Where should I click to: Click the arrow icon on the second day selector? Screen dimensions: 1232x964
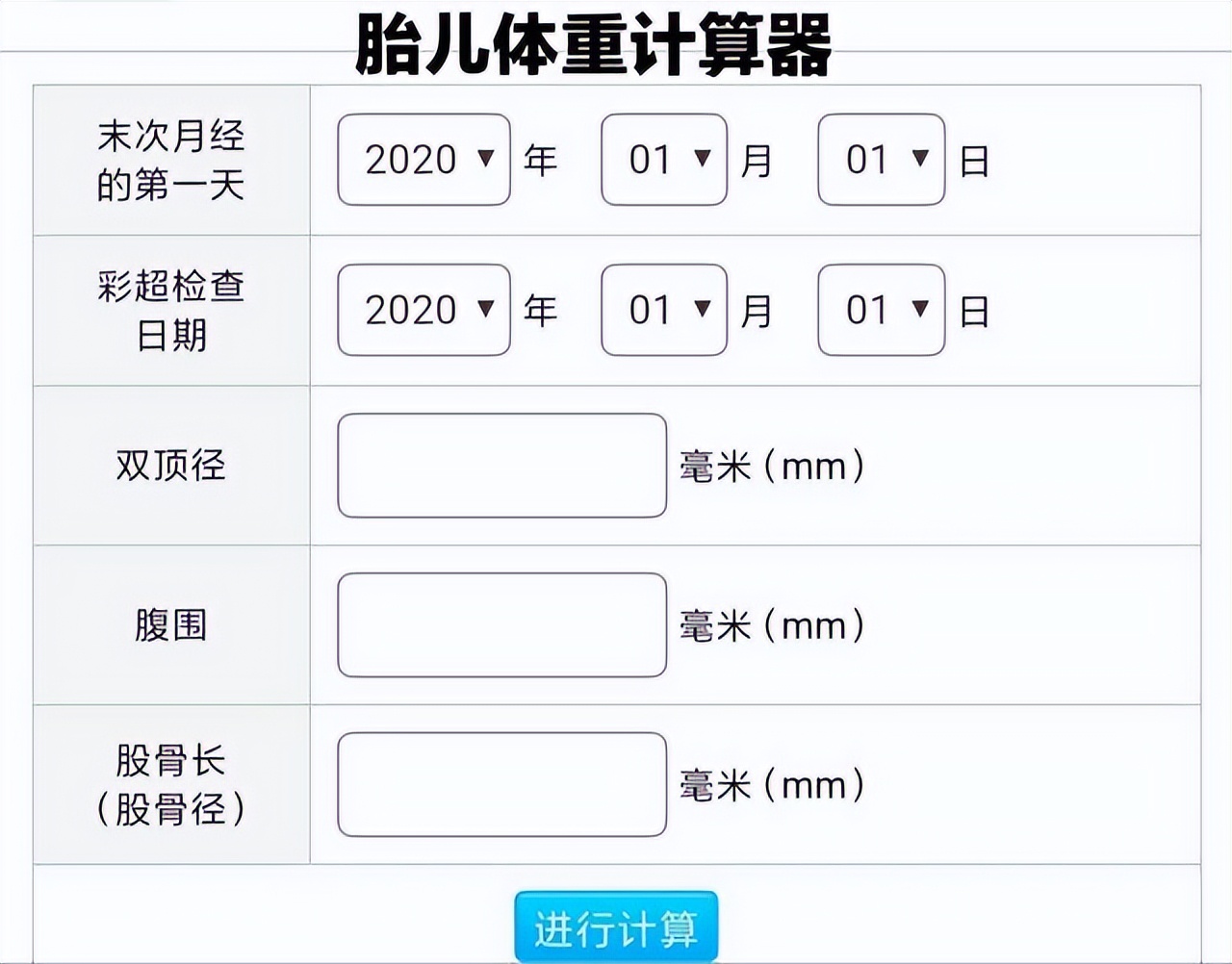(x=921, y=310)
